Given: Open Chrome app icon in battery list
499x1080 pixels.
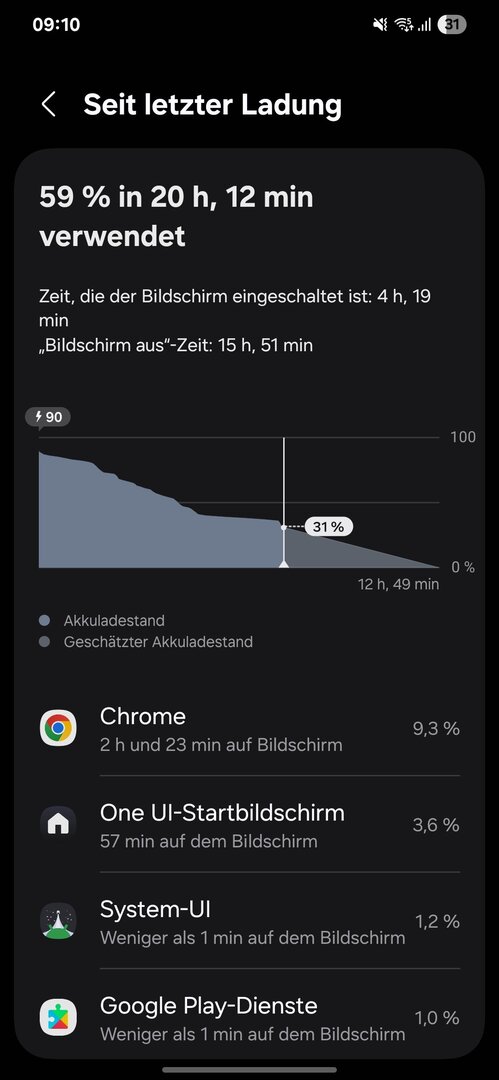Looking at the screenshot, I should pos(58,727).
